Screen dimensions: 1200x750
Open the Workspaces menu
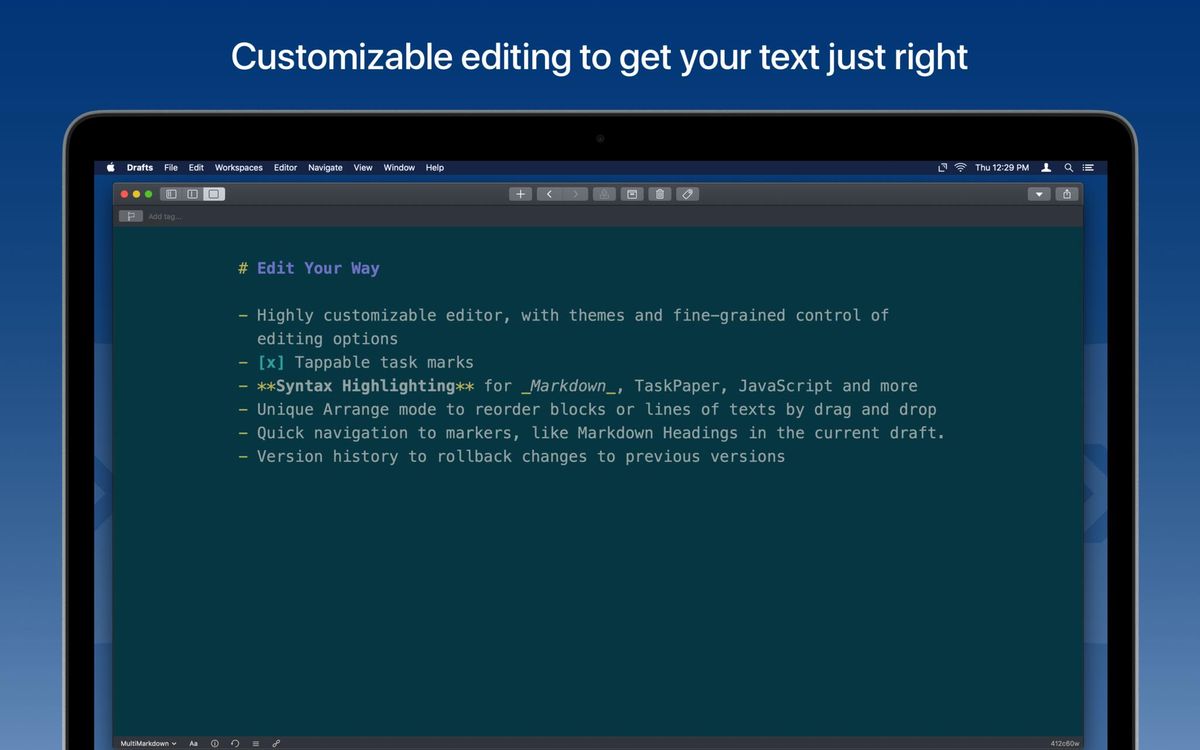click(x=238, y=167)
